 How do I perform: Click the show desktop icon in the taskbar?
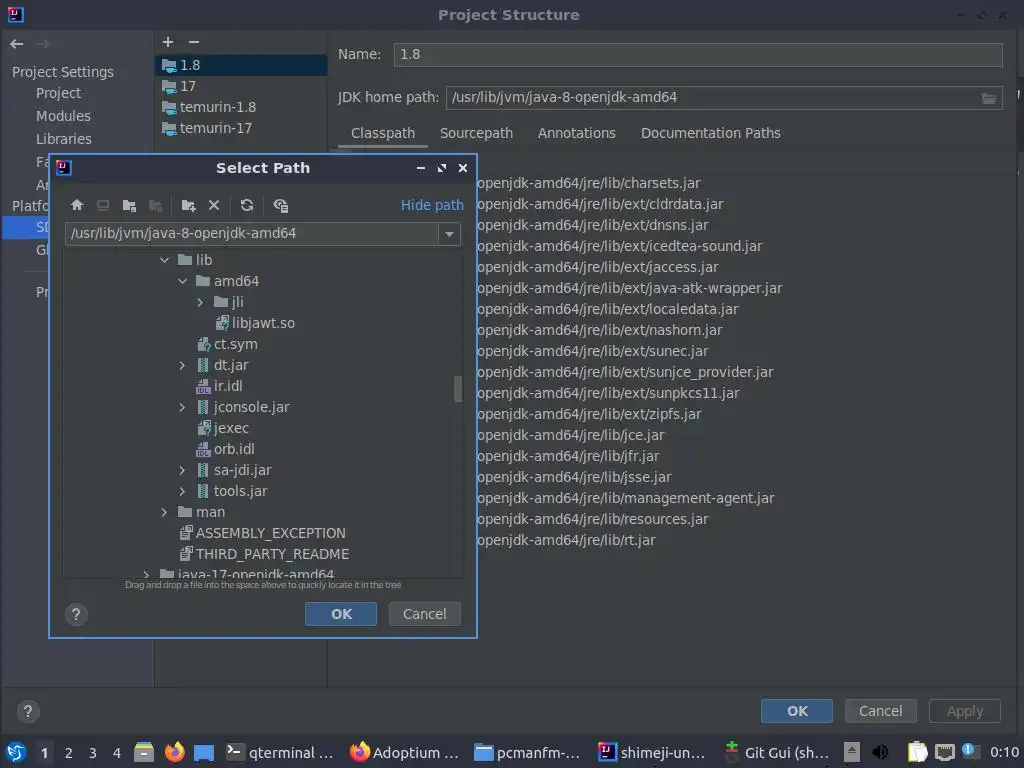(204, 752)
